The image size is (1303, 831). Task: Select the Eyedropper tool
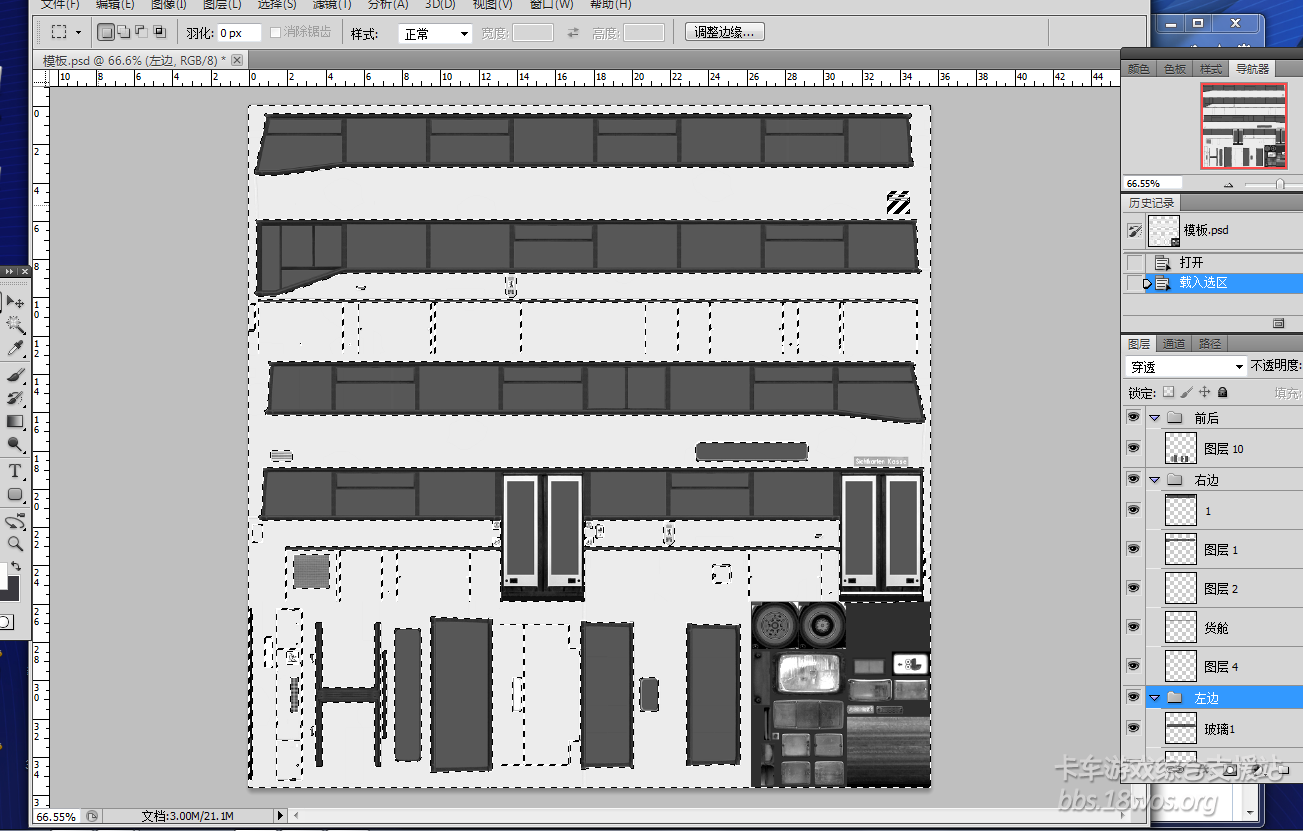[15, 349]
